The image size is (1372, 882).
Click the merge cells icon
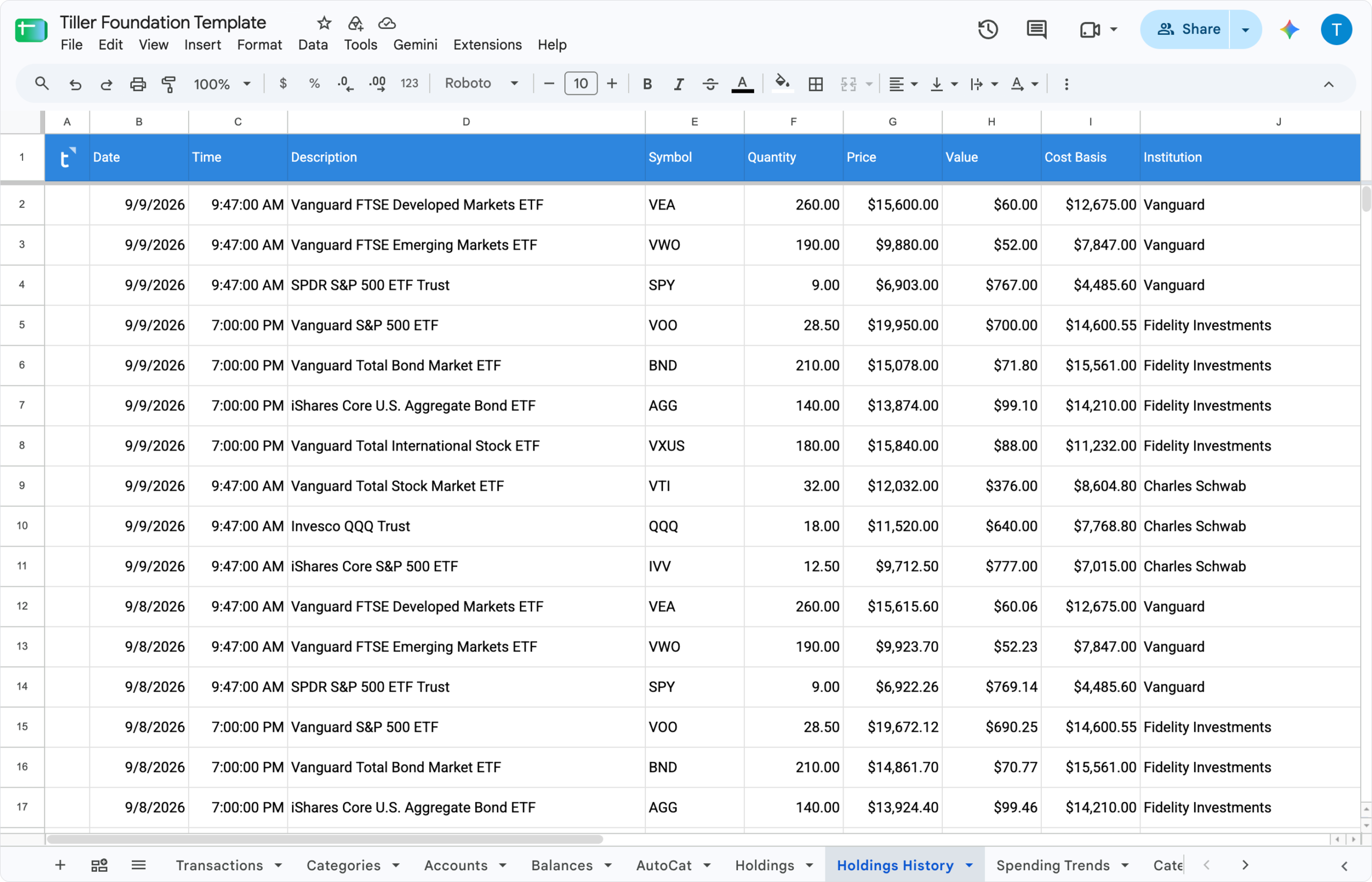click(848, 84)
